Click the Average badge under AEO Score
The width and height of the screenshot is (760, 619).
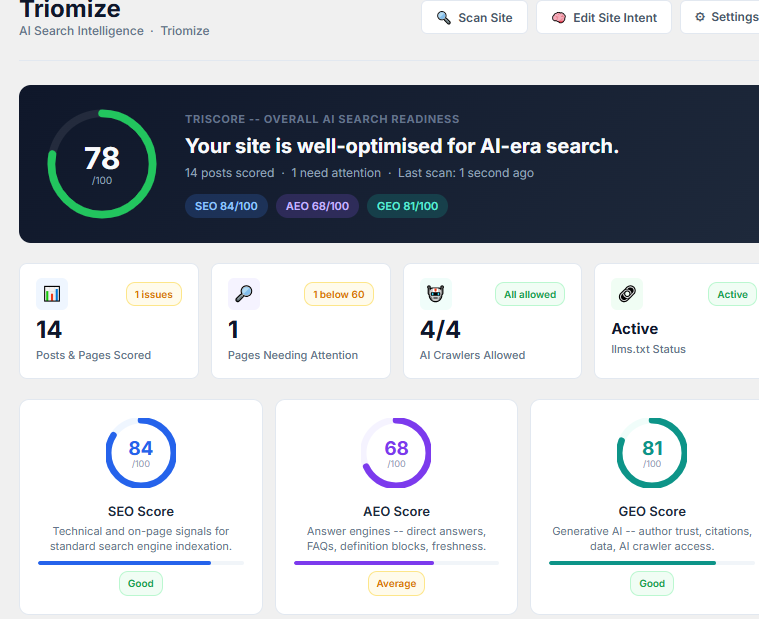coord(396,584)
